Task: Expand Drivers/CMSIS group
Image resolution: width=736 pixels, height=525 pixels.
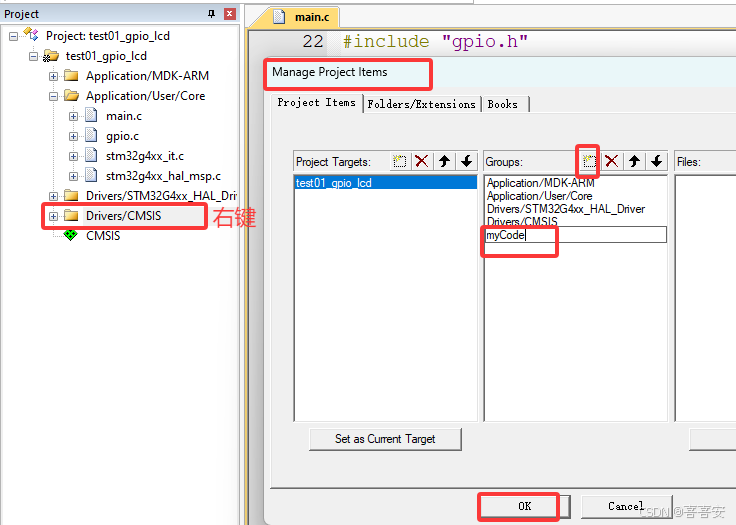Action: pos(54,216)
